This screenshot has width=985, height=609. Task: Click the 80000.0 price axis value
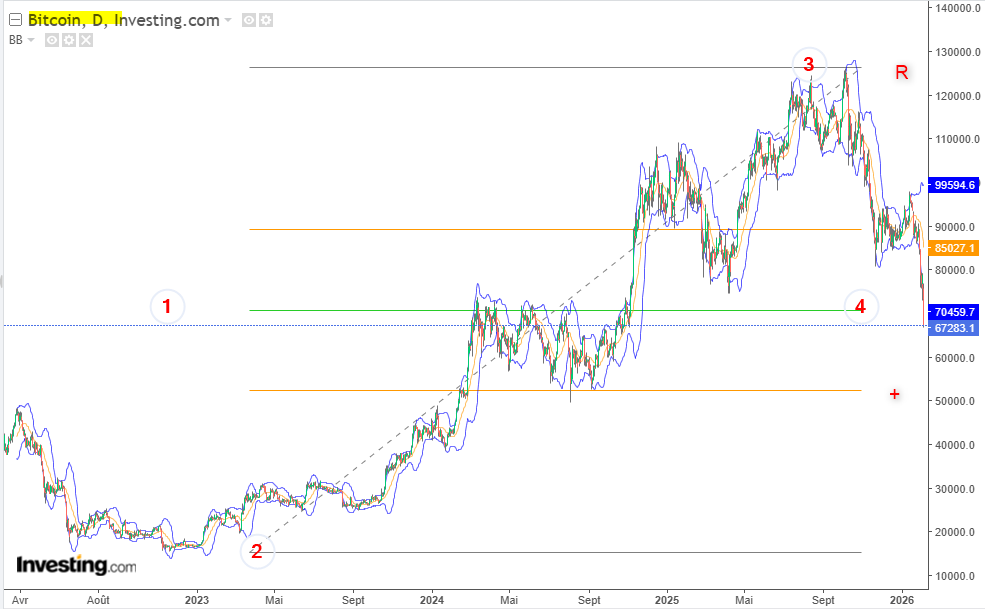(x=955, y=270)
